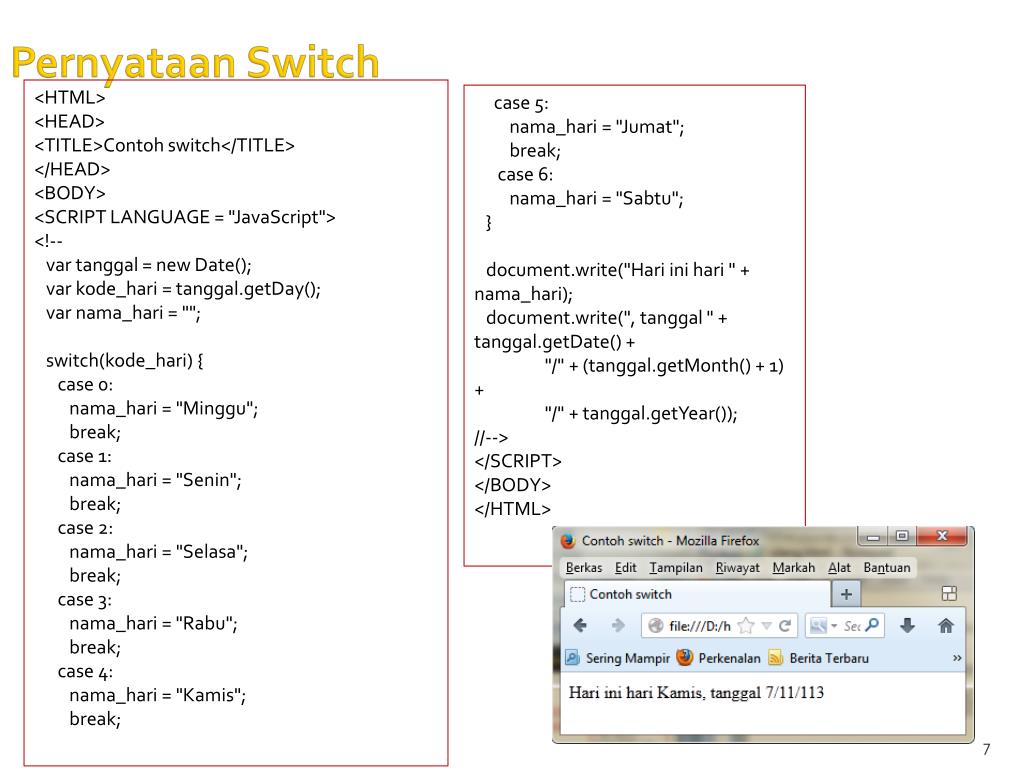
Task: Click the code line 'nama_hari = "Sabtu";'
Action: 596,199
